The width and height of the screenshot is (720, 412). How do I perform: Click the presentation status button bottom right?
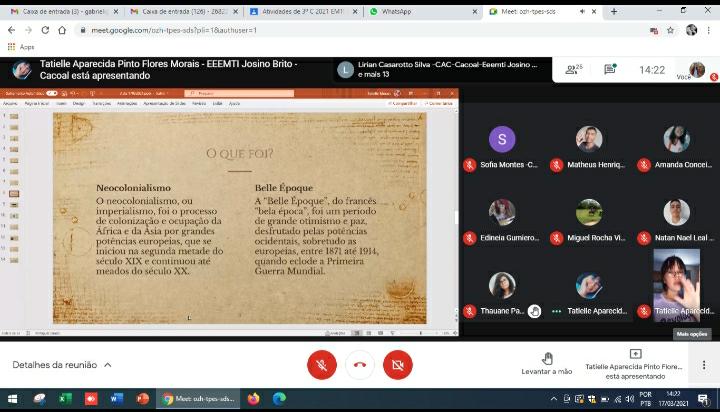(x=635, y=365)
